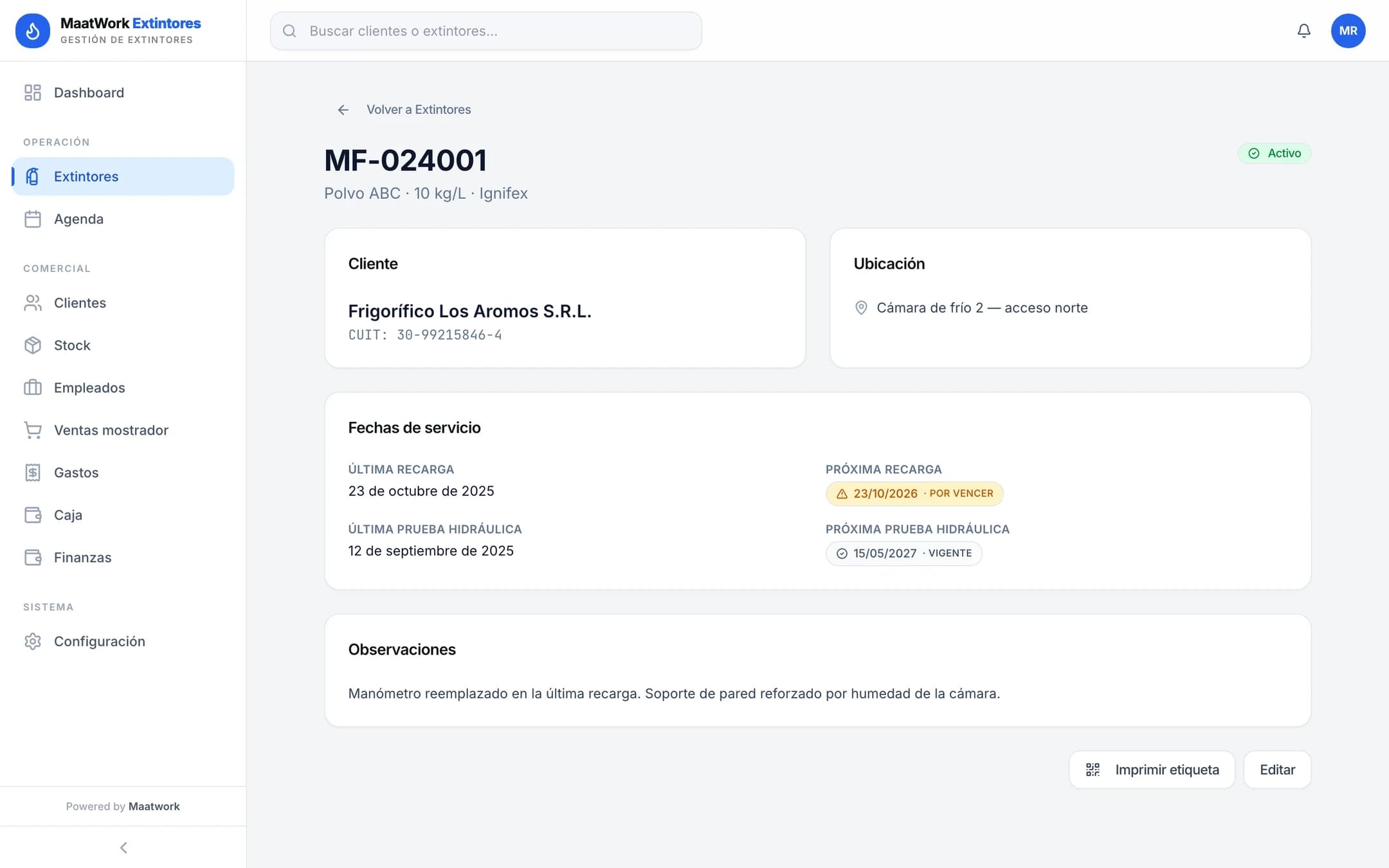This screenshot has width=1389, height=868.
Task: Open Finanzas in the sidebar
Action: tap(123, 557)
